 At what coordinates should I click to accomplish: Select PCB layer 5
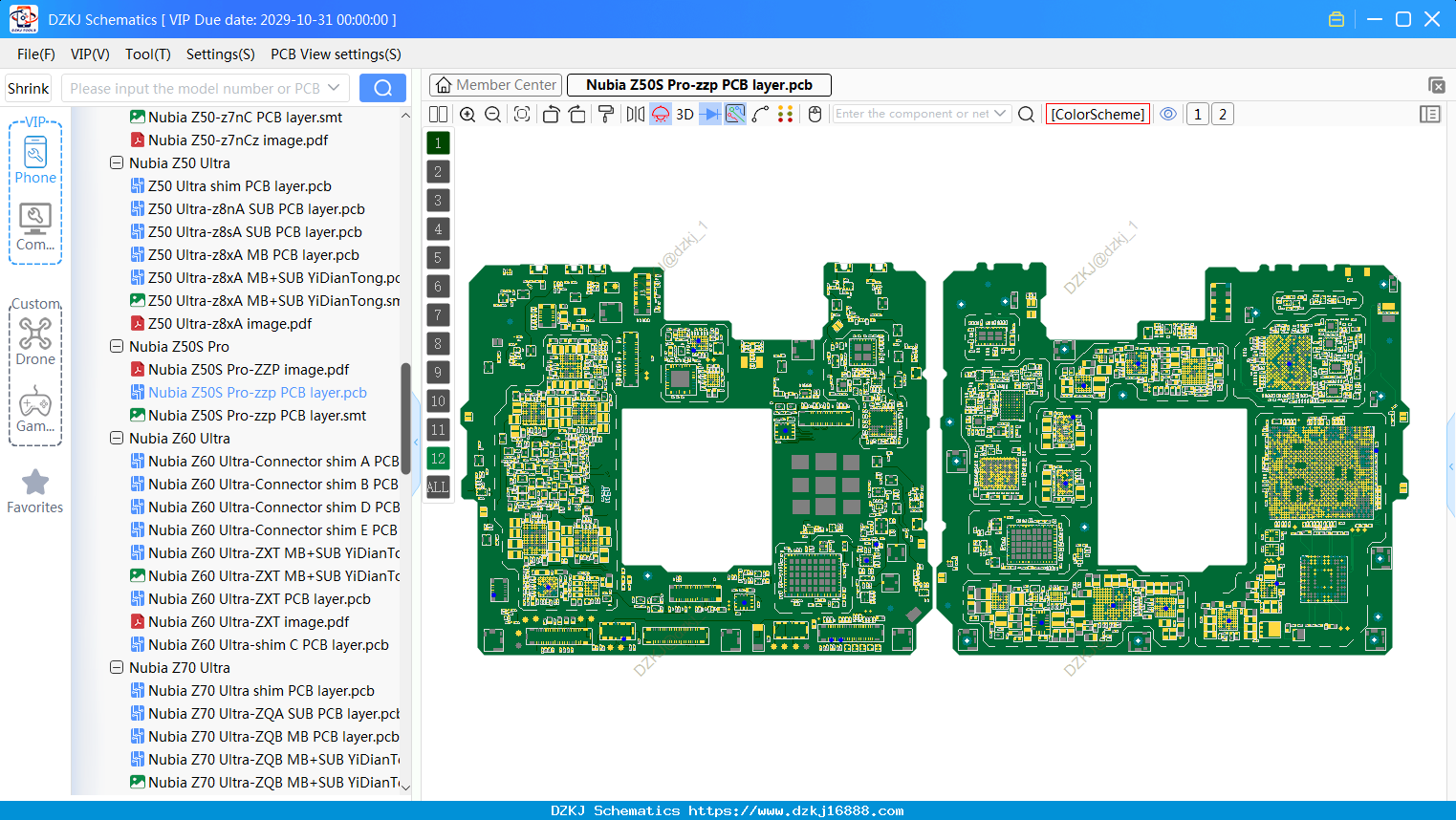tap(438, 258)
